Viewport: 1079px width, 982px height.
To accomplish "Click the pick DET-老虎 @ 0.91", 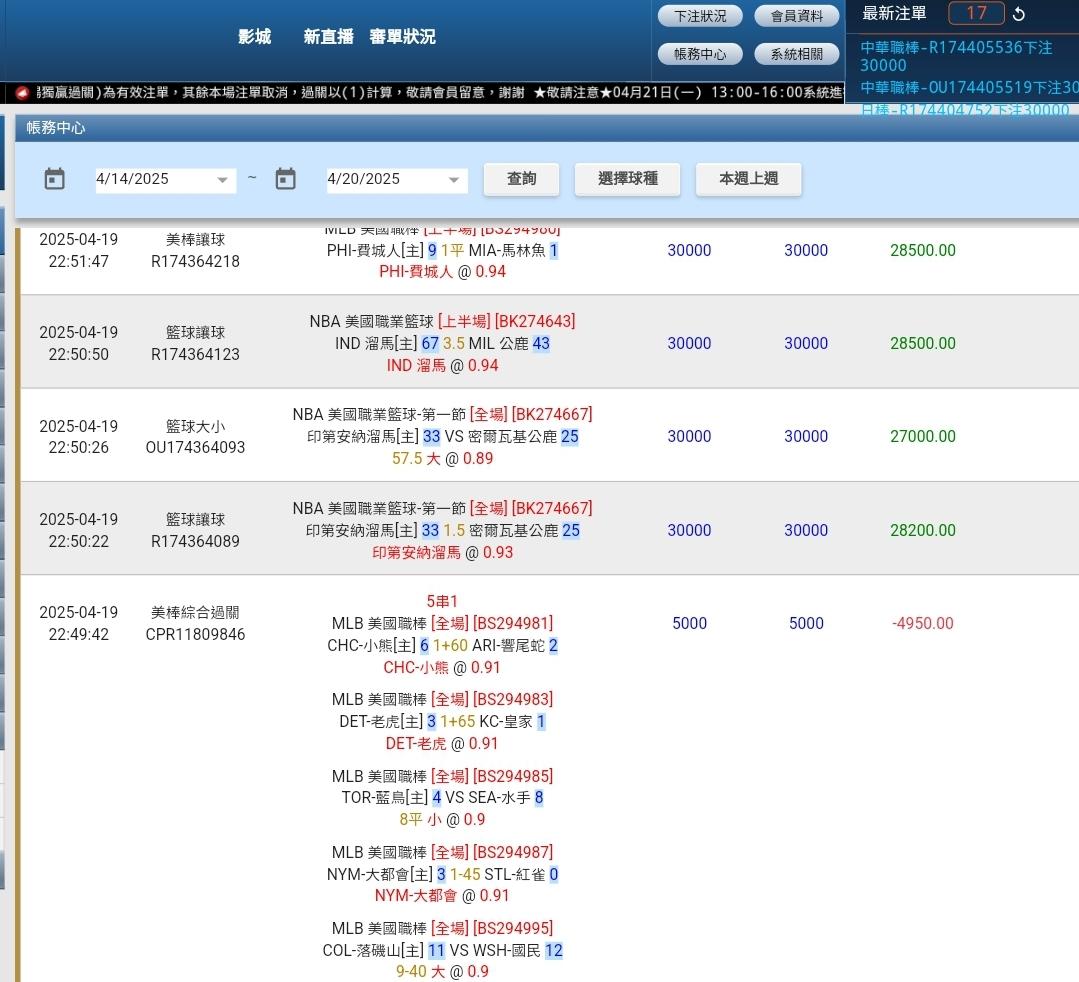I will pyautogui.click(x=442, y=744).
